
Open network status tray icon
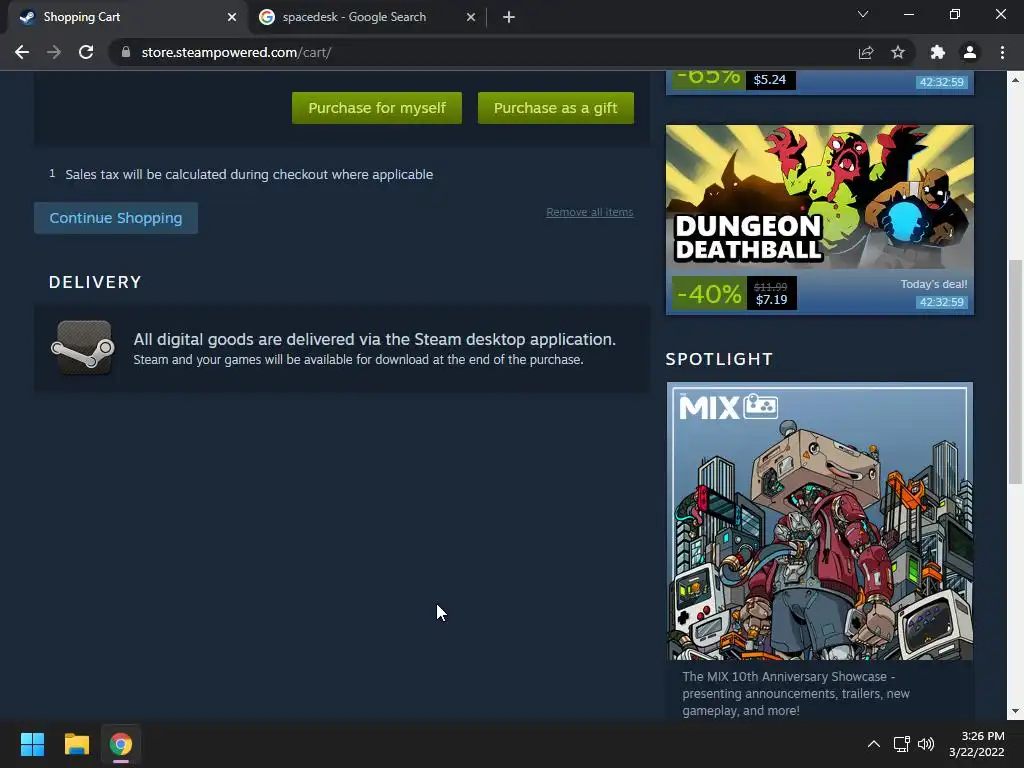[x=902, y=744]
